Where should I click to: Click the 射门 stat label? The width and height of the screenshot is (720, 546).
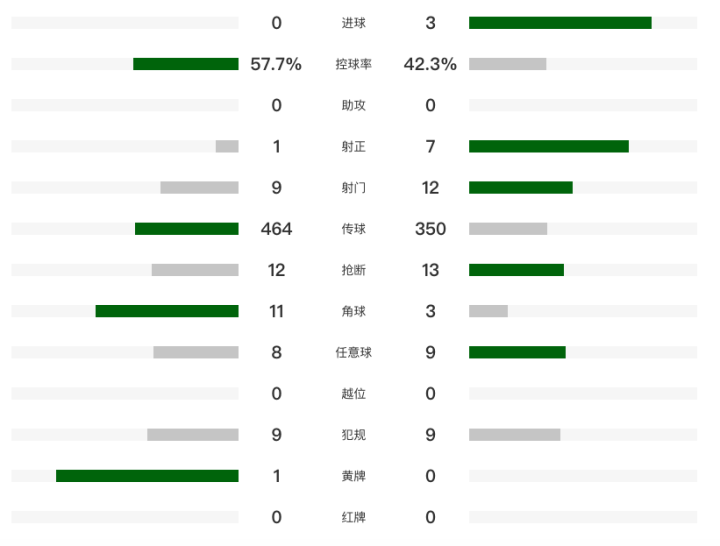353,188
